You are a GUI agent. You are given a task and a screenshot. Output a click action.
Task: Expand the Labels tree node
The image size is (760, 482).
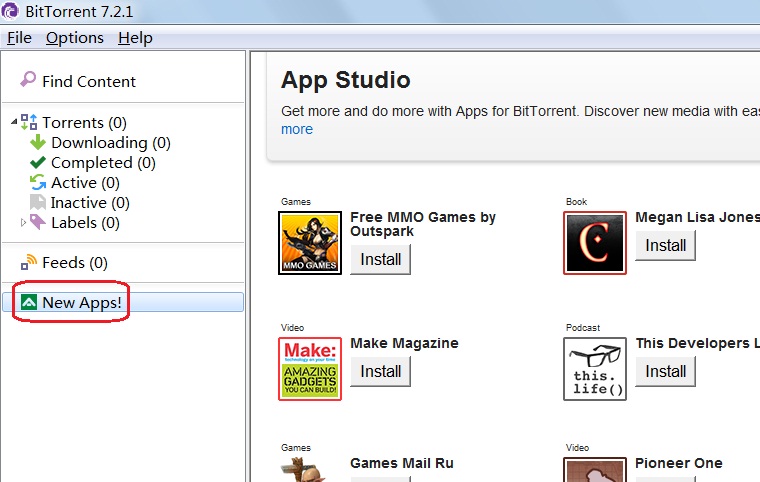point(24,222)
